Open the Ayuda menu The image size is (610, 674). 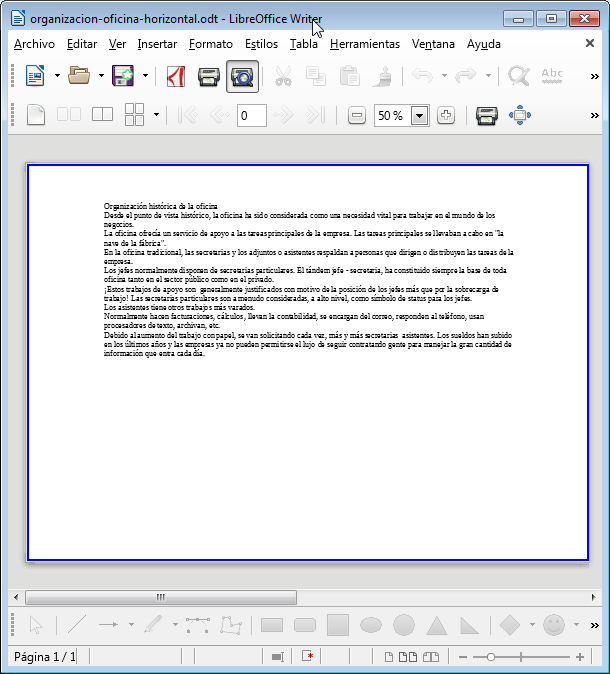[484, 44]
